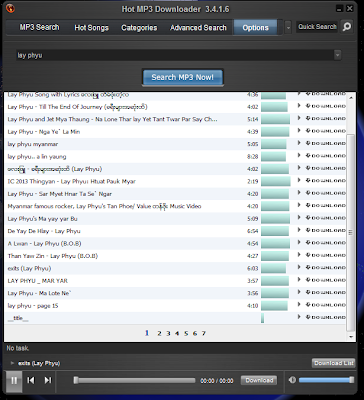Play preview for 'De Yay De Hlay - Lay Phyu'
This screenshot has width=364, height=400.
(299, 230)
